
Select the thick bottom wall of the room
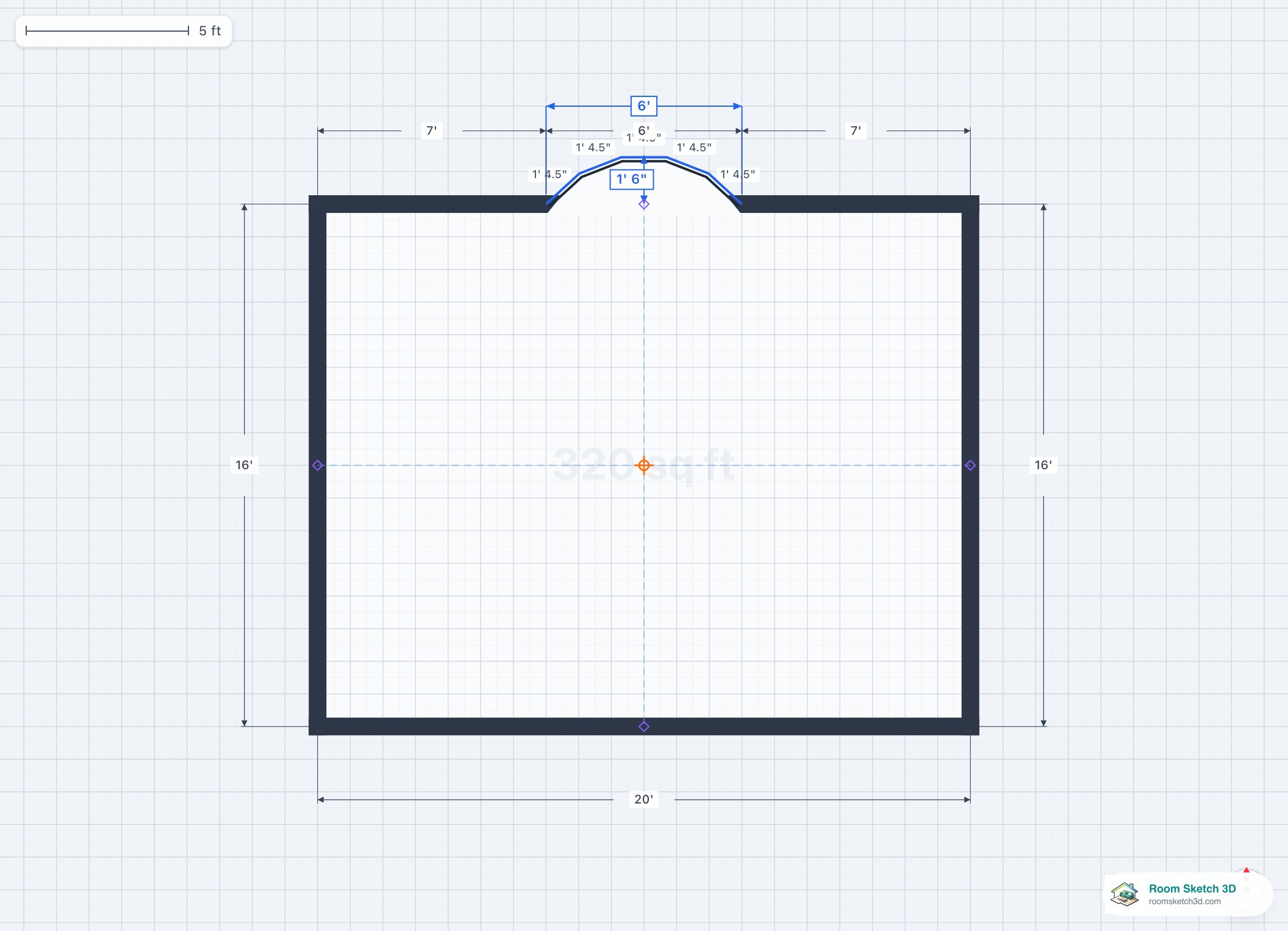pyautogui.click(x=643, y=726)
